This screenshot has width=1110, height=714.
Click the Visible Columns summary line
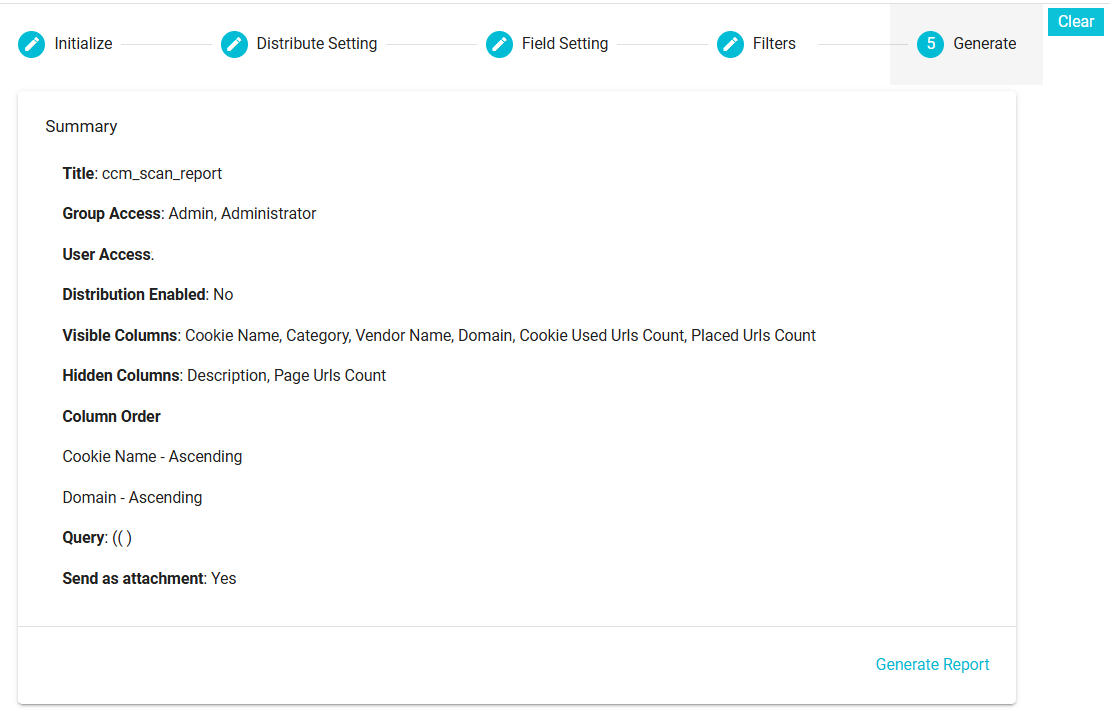click(x=438, y=336)
